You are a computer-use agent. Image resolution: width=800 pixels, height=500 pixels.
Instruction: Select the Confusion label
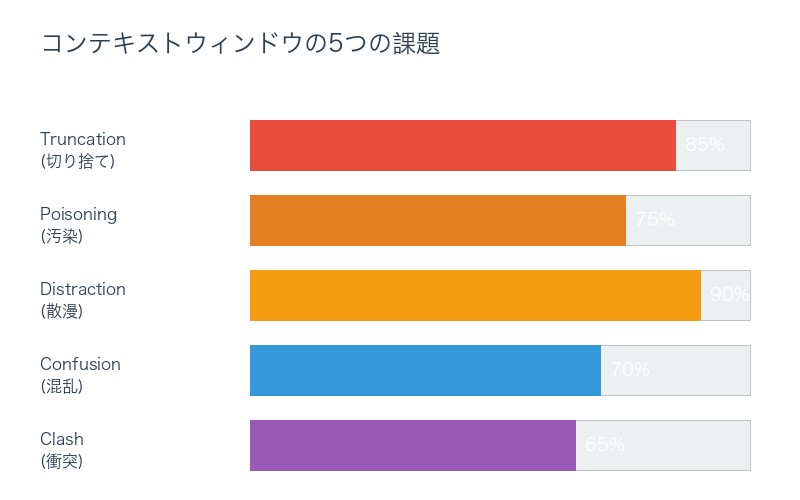pyautogui.click(x=80, y=364)
